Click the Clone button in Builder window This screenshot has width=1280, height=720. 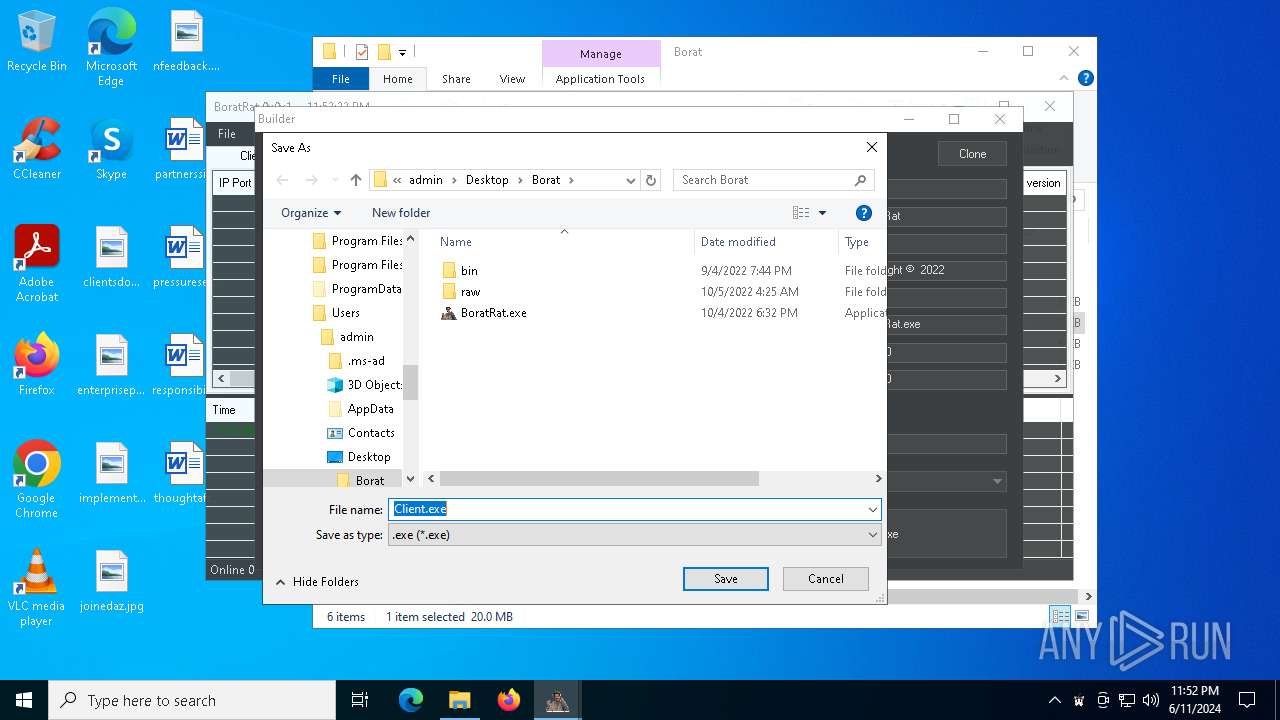tap(972, 154)
